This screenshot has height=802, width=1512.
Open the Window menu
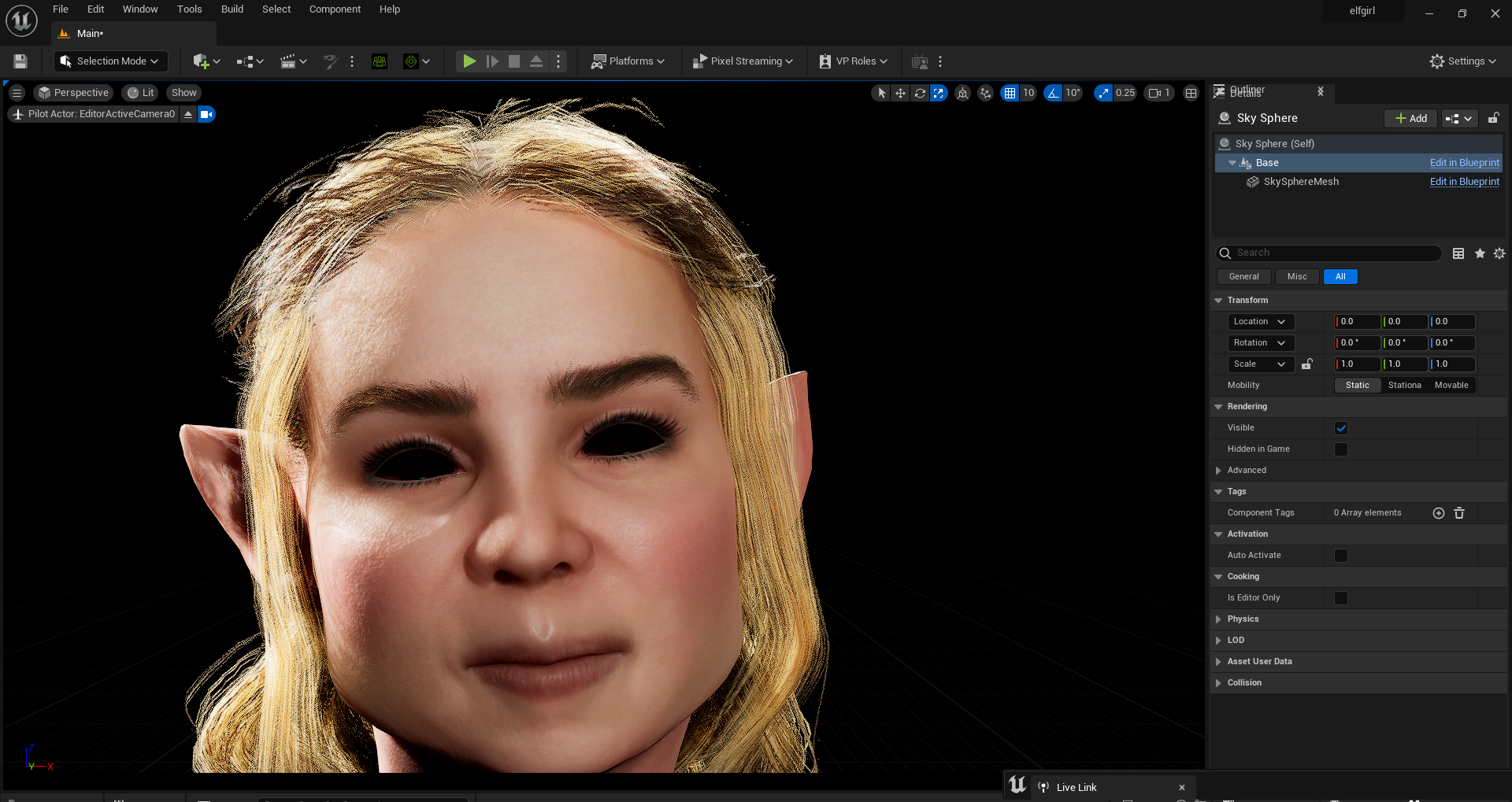point(140,9)
